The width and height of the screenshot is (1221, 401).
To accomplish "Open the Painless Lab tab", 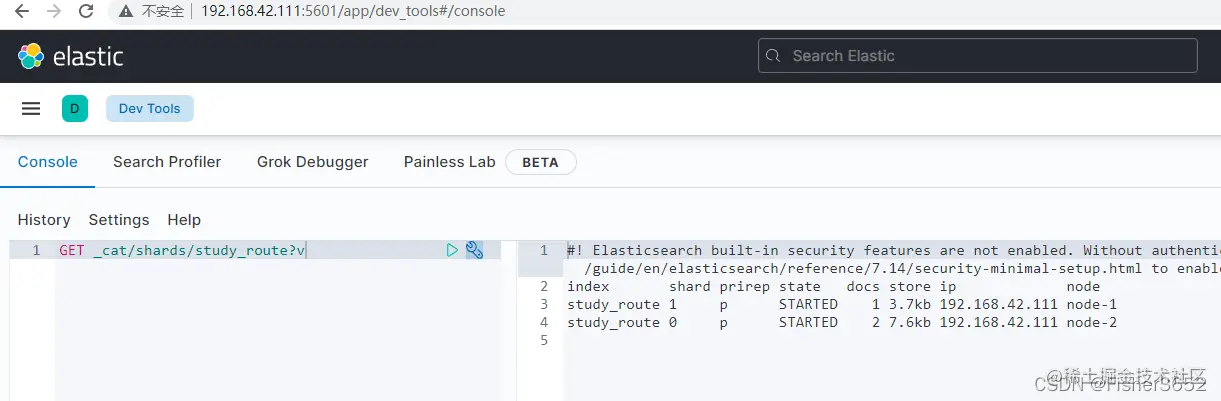I will click(449, 162).
